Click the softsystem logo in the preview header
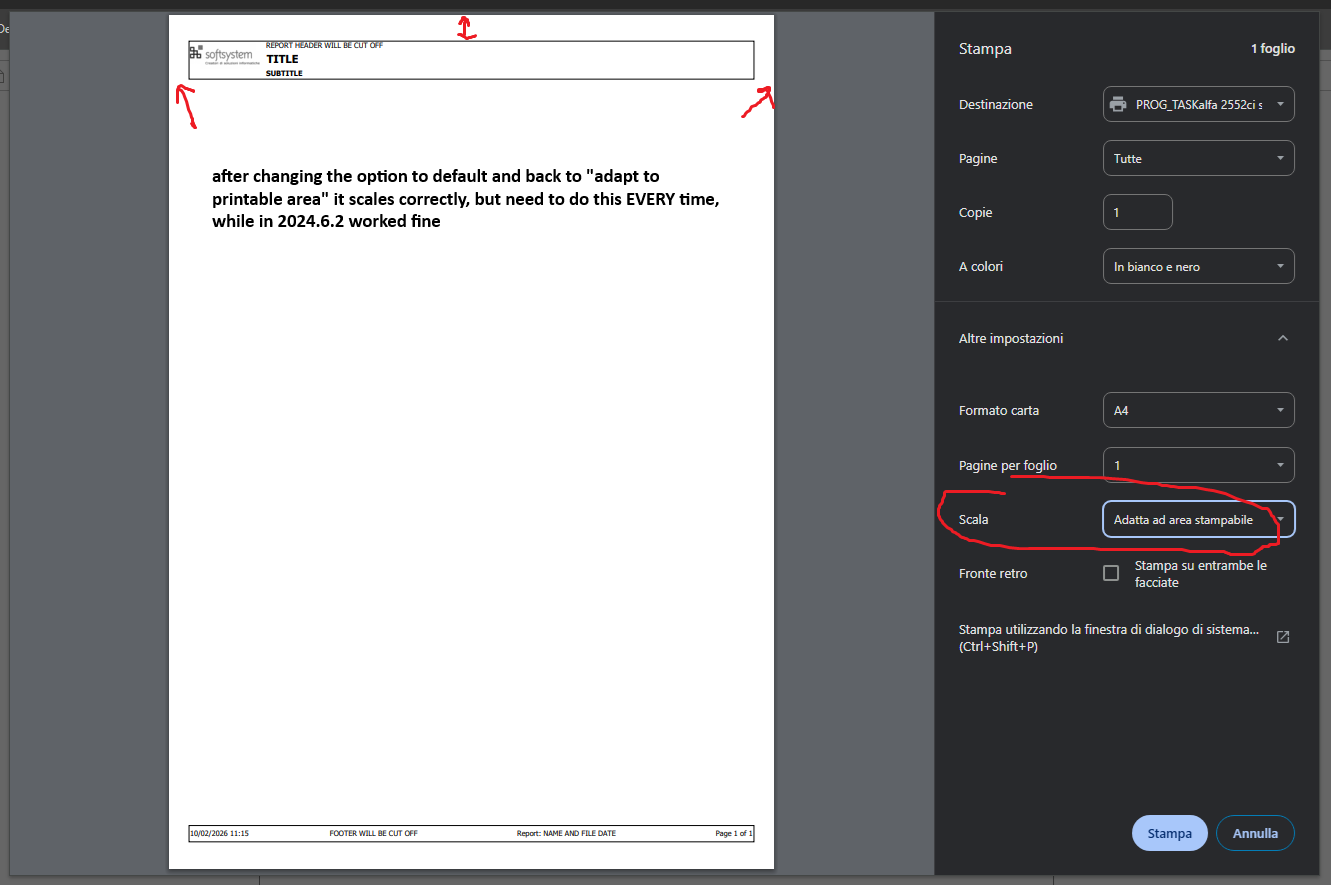The image size is (1331, 885). 221,57
